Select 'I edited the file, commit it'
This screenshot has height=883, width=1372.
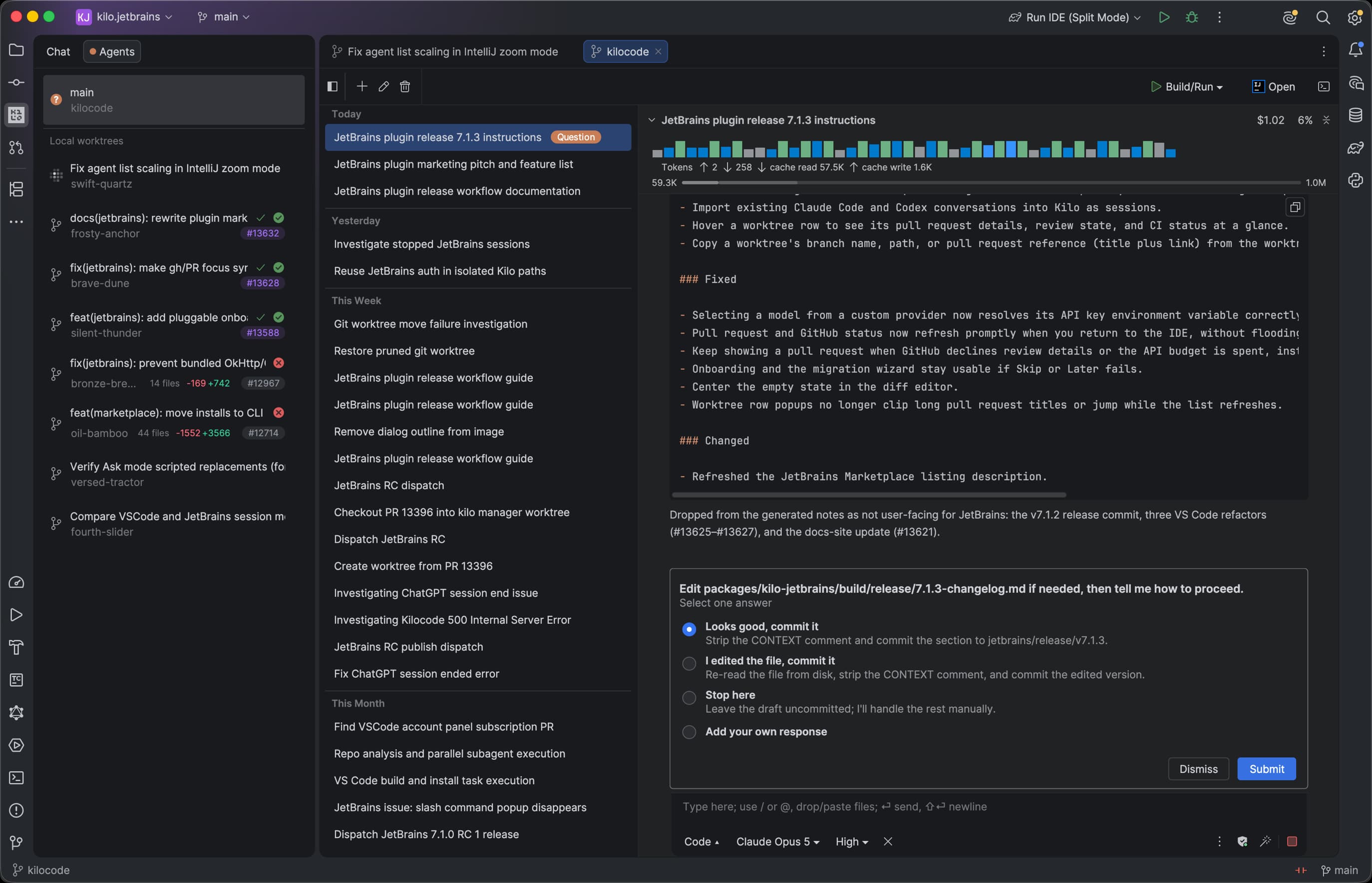(689, 663)
